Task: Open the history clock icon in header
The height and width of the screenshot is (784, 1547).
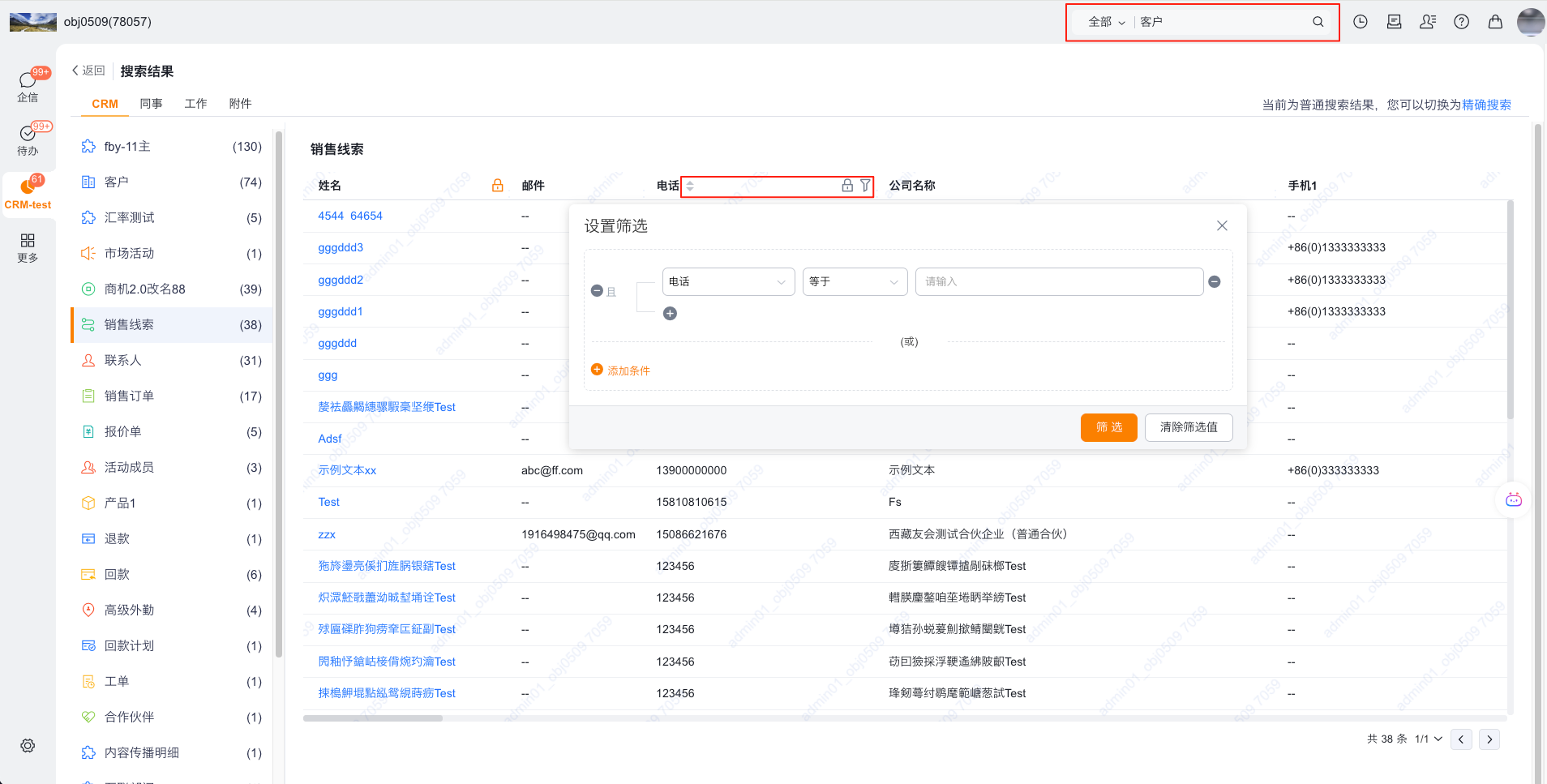Action: coord(1361,22)
